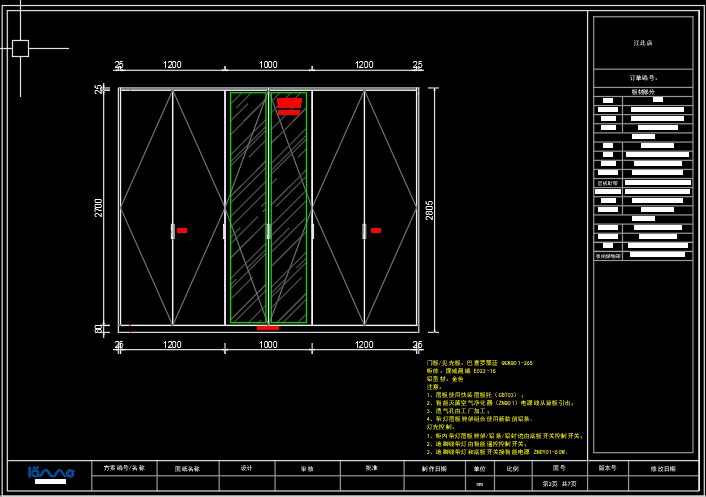Click the 制作日期 cell in title block
Screen dimensions: 706x497
(434, 468)
